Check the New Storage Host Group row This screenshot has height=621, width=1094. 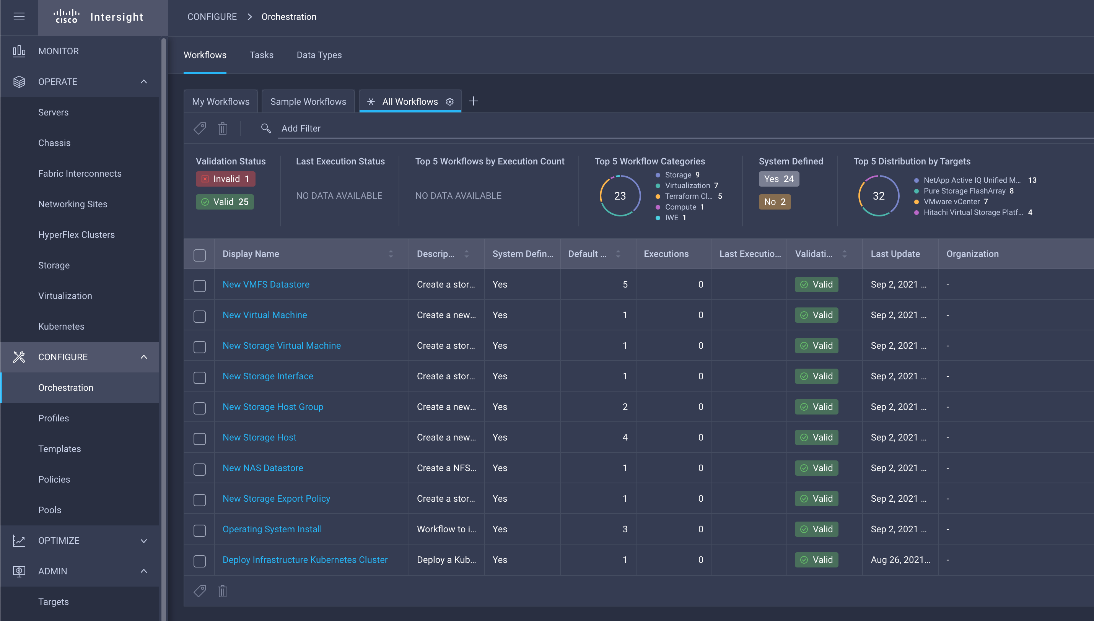(x=200, y=408)
